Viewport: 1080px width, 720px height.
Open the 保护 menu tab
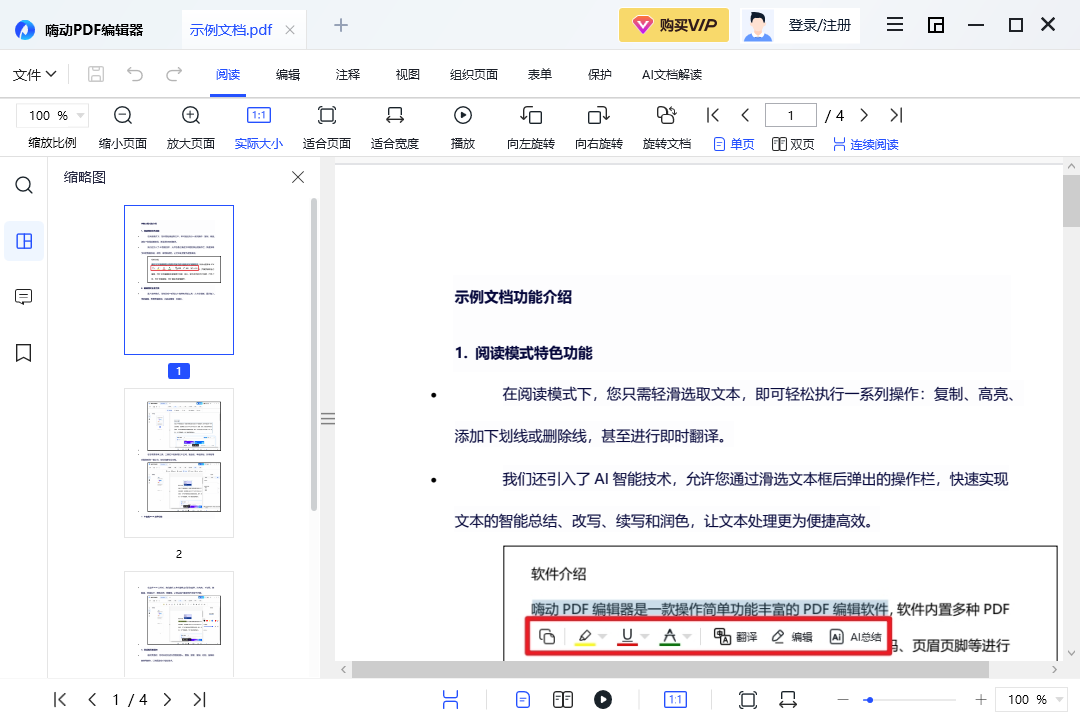click(x=599, y=73)
